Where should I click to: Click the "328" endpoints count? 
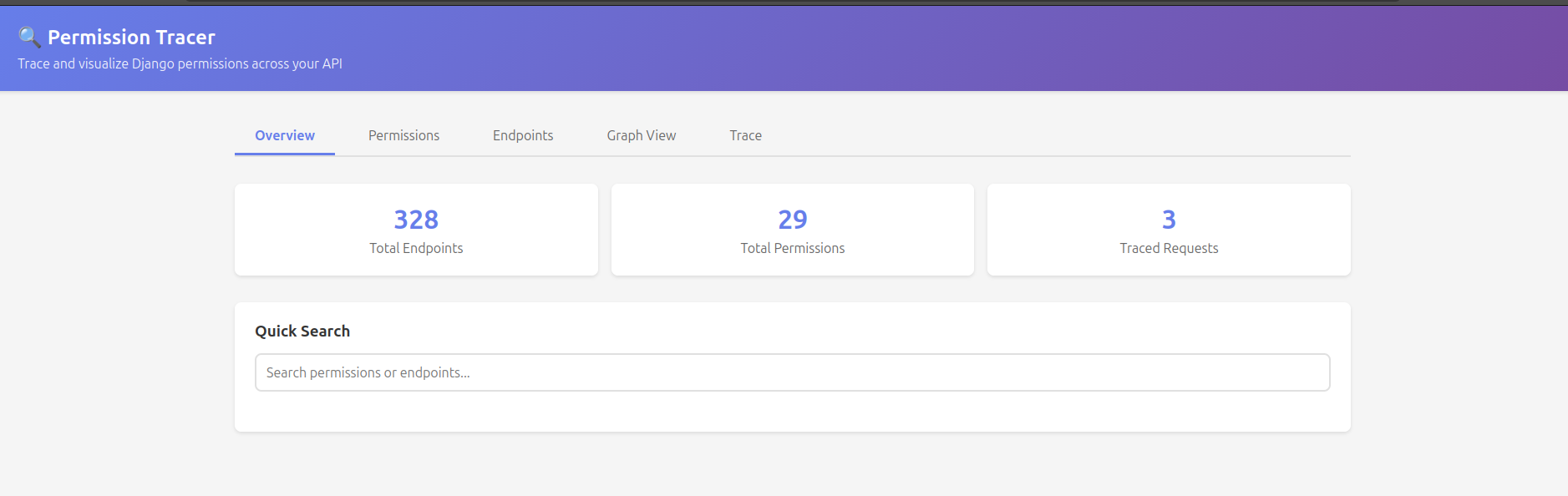point(416,220)
